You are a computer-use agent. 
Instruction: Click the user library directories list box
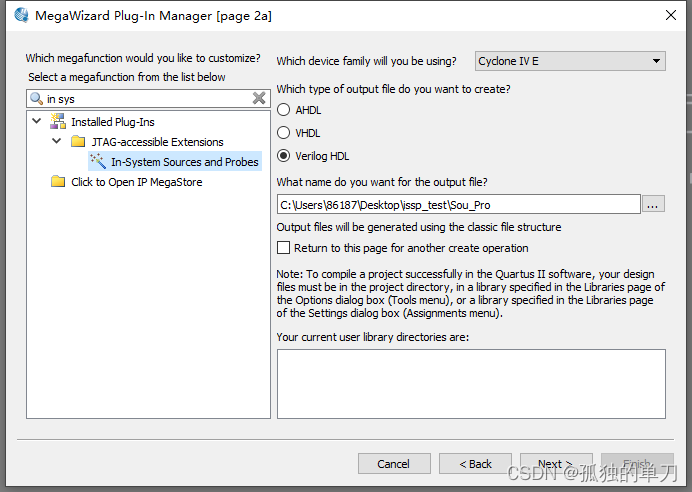pos(471,384)
